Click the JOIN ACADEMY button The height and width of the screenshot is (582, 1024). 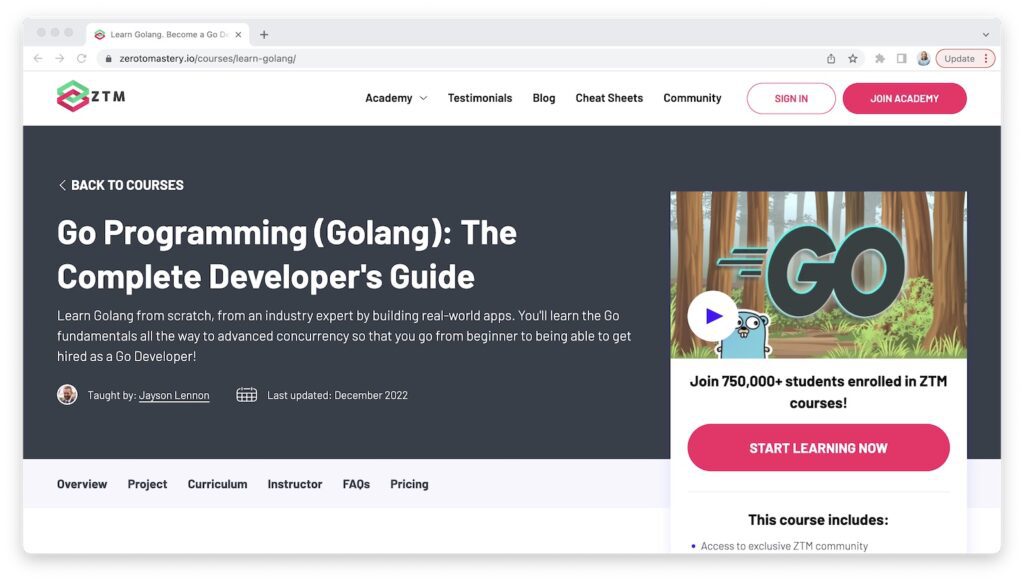click(x=904, y=99)
